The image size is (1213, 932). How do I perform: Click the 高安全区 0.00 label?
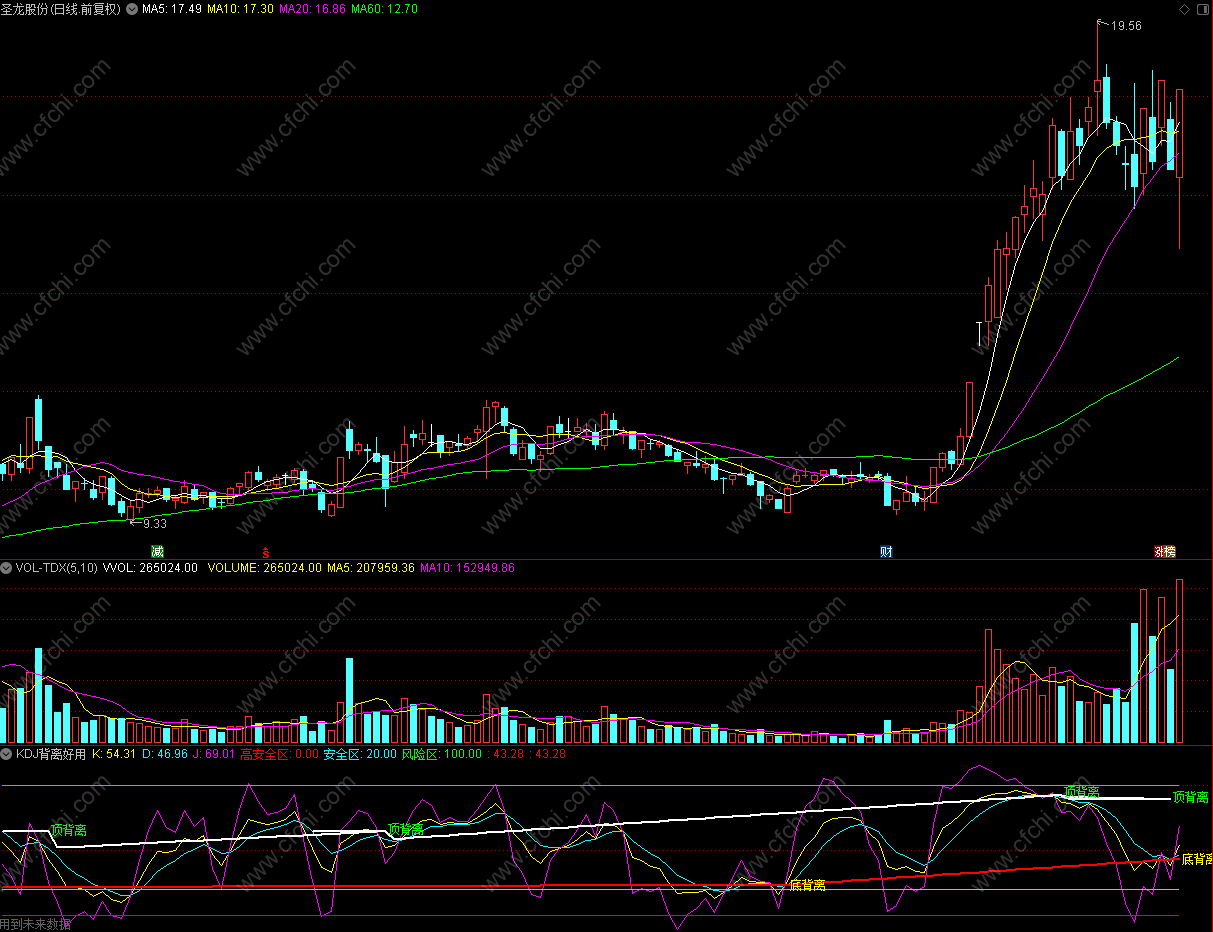(x=279, y=754)
